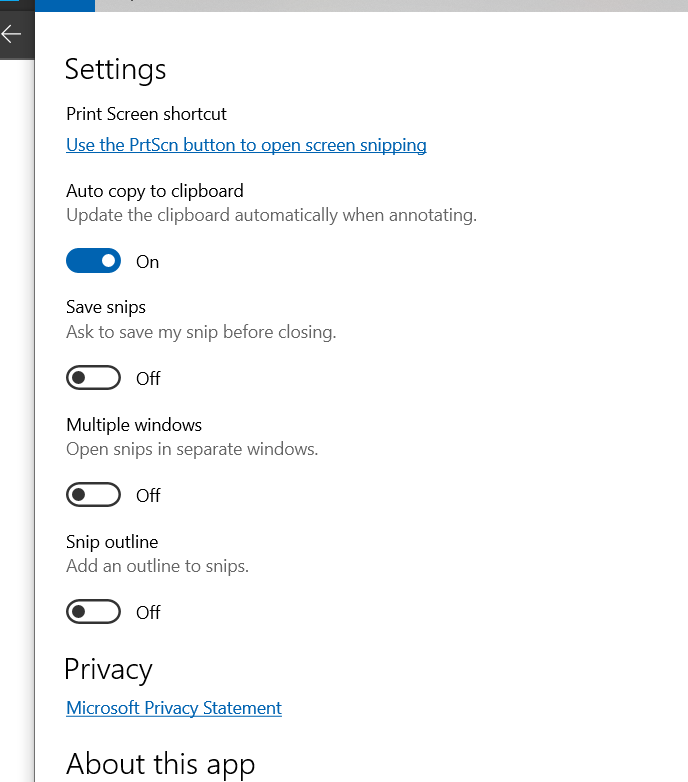The width and height of the screenshot is (688, 782).
Task: Click the Privacy section heading
Action: pos(108,669)
